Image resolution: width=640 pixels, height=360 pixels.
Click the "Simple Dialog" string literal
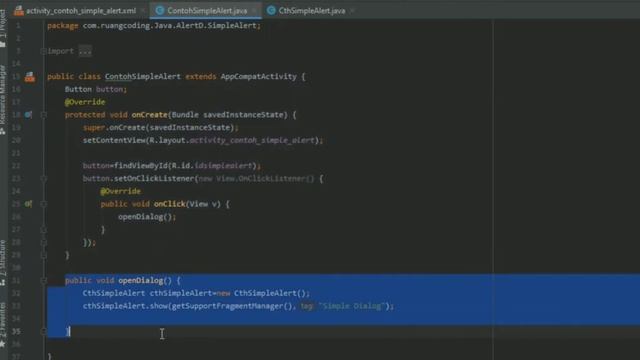pyautogui.click(x=351, y=306)
